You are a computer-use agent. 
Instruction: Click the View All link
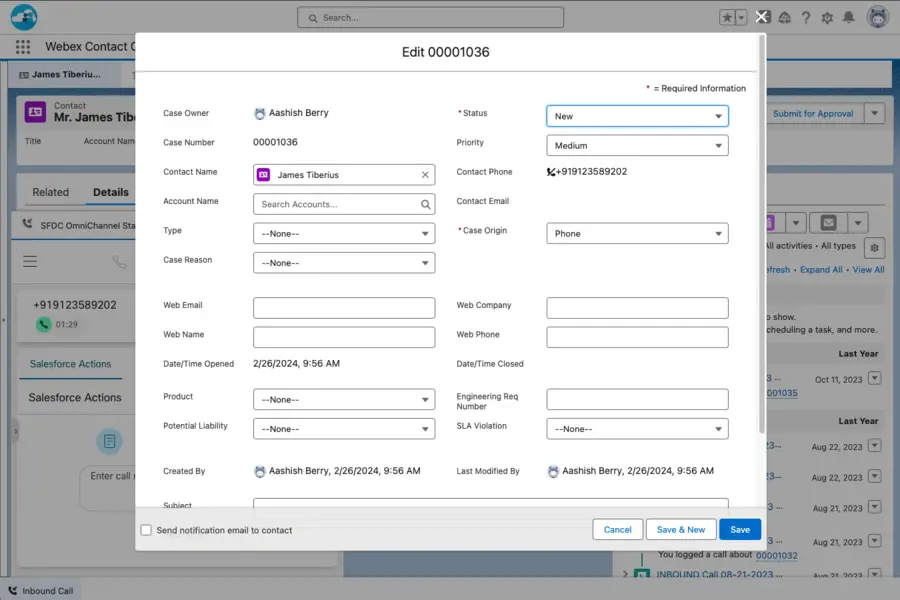[868, 270]
